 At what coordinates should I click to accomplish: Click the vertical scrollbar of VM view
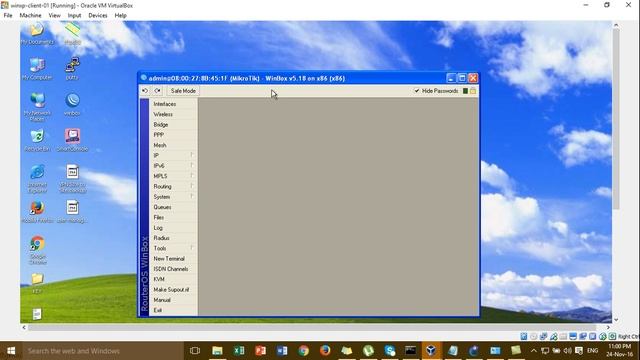[x=616, y=118]
